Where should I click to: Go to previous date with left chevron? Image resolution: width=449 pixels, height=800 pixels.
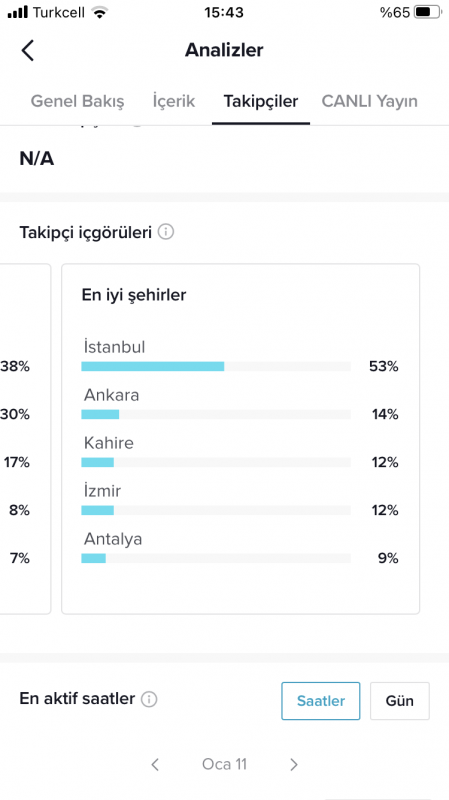tap(155, 764)
